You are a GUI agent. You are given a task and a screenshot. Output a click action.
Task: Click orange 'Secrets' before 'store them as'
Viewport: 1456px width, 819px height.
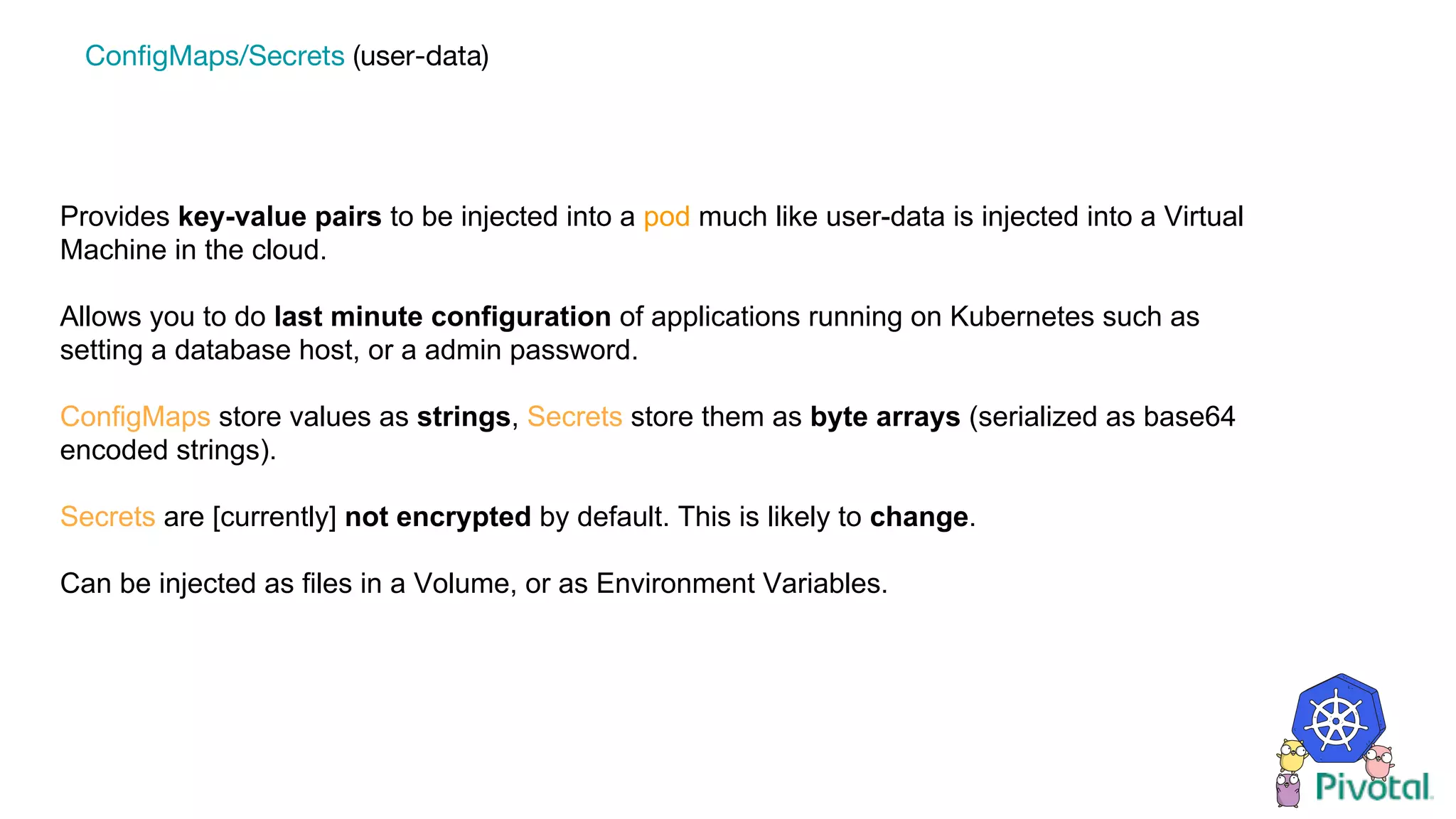pos(574,417)
